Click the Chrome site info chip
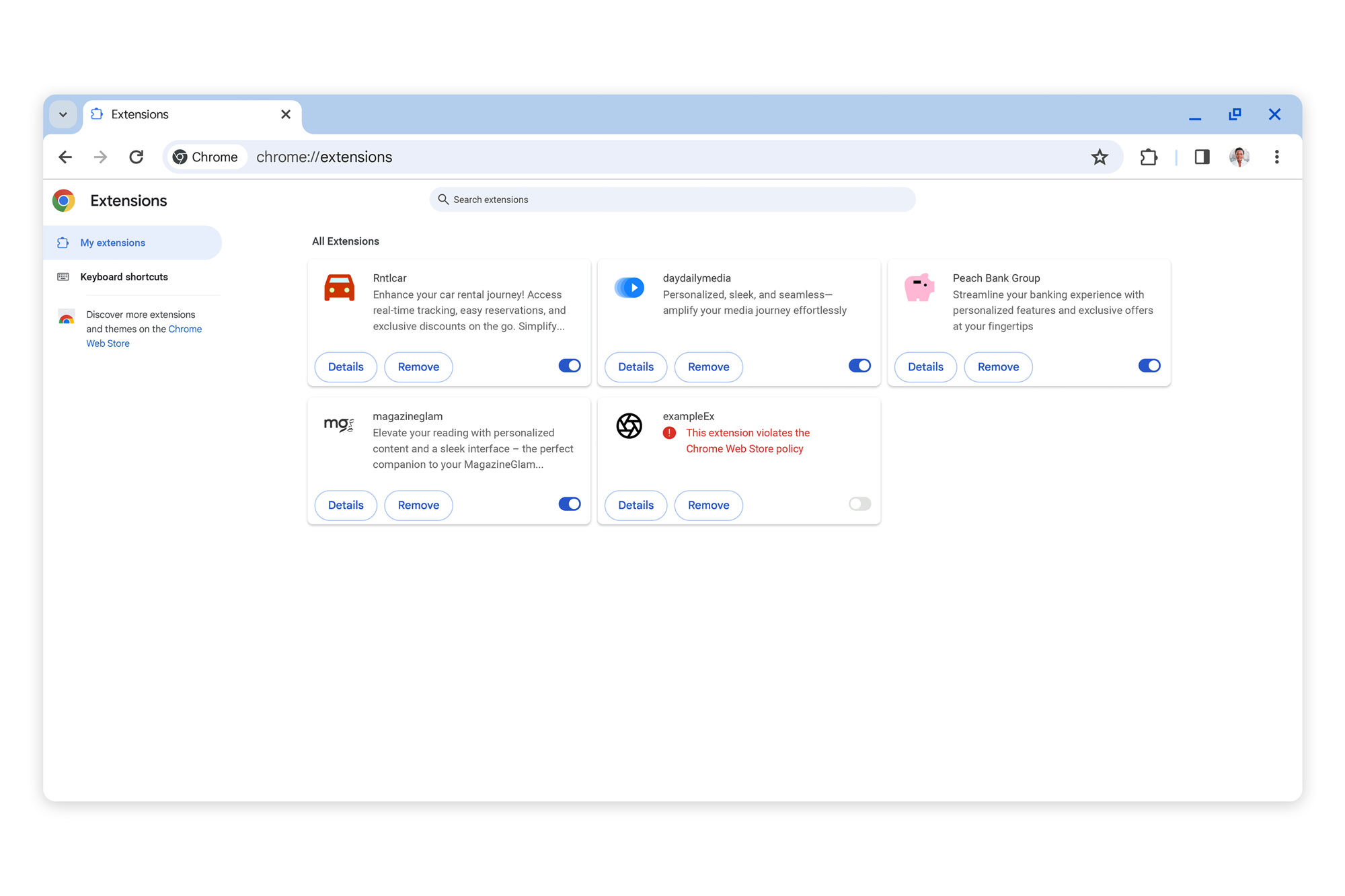The height and width of the screenshot is (896, 1345). [206, 157]
